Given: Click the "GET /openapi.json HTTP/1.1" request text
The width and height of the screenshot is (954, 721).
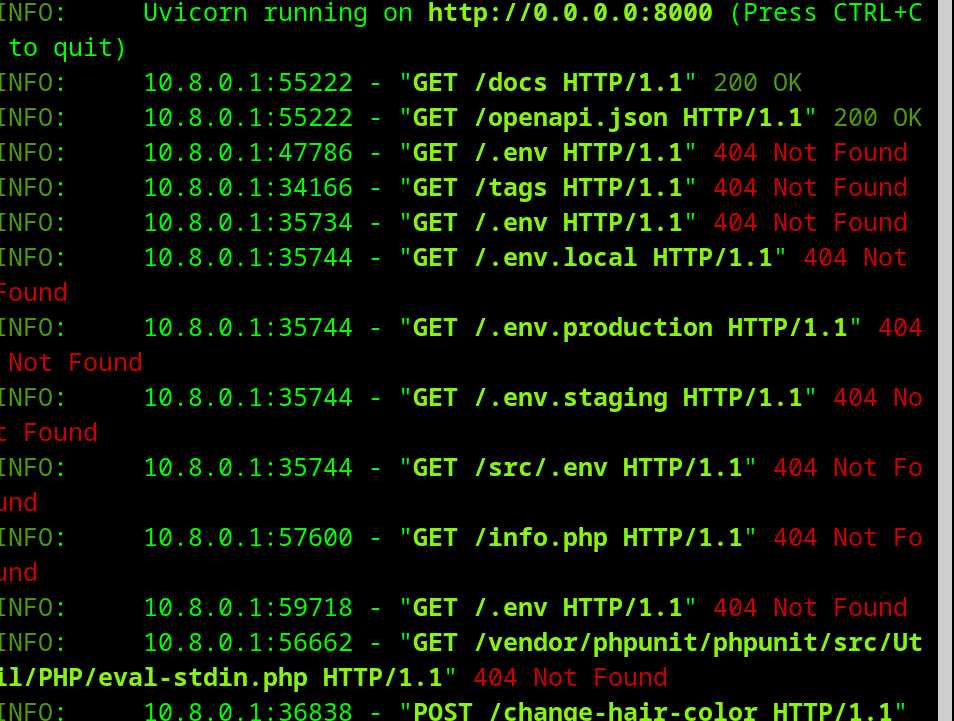Looking at the screenshot, I should coord(607,118).
